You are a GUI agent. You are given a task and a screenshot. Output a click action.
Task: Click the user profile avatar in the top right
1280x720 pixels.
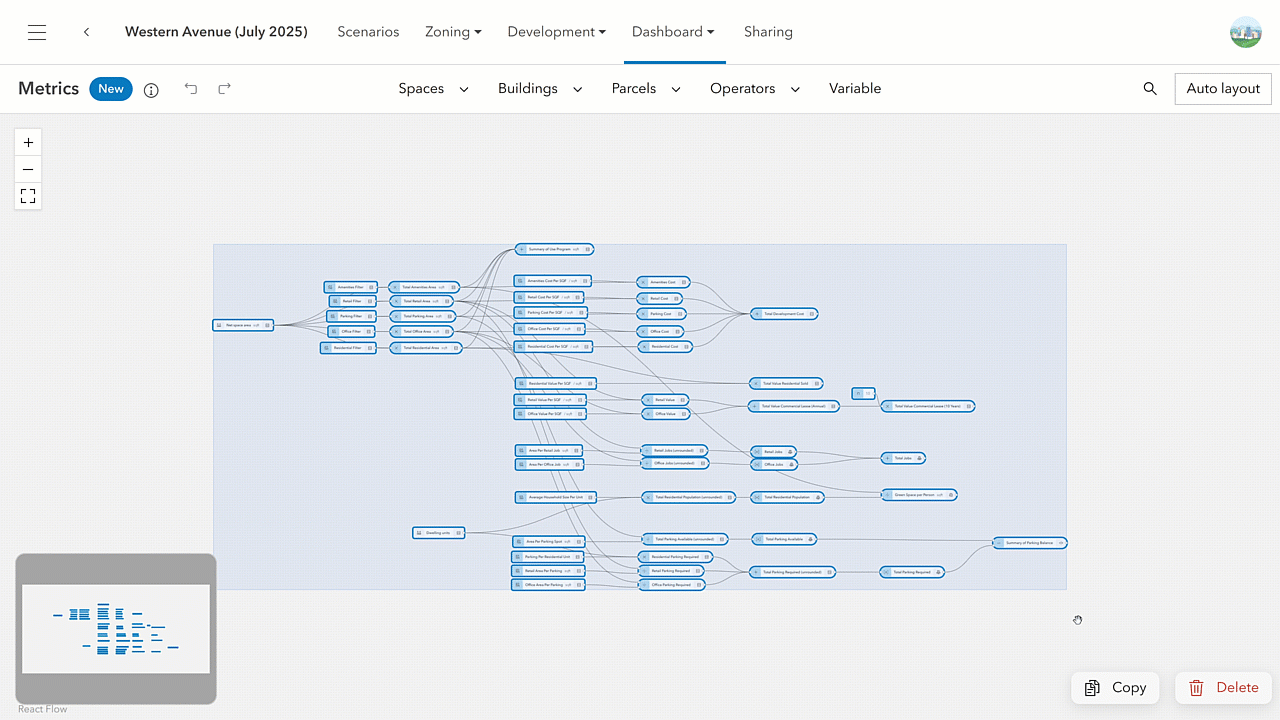[1245, 31]
